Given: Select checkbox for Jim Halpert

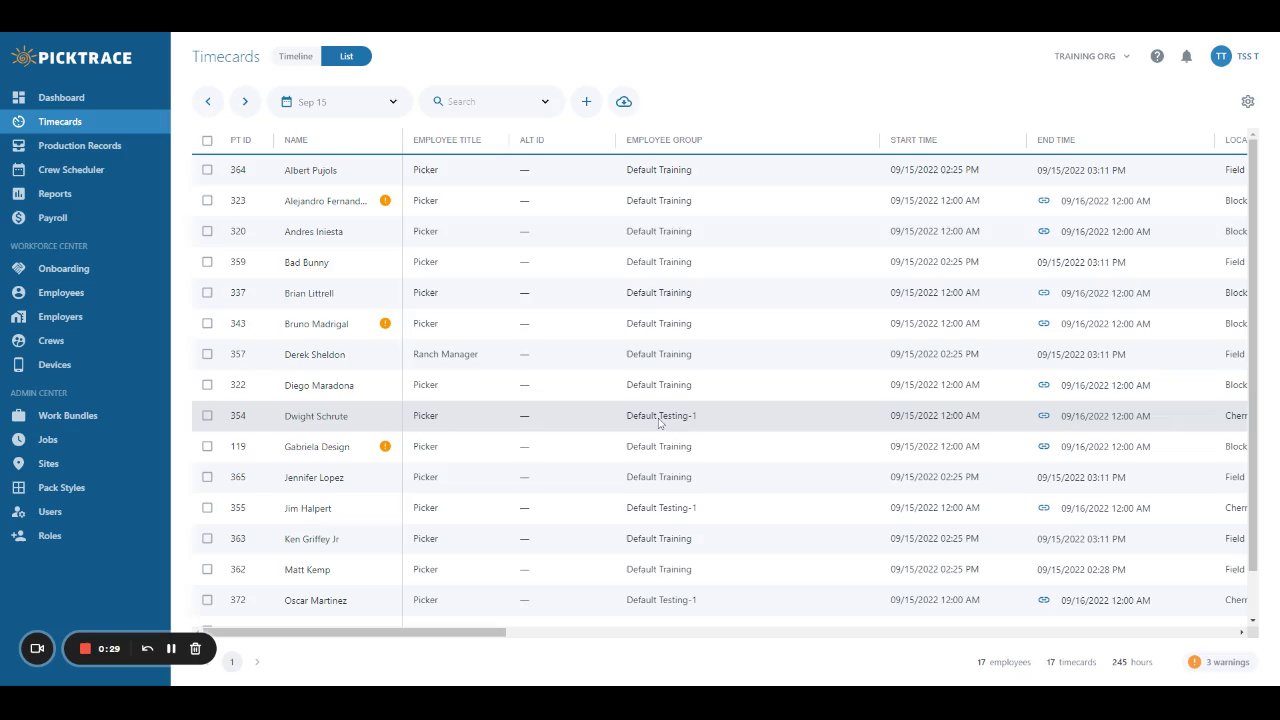Looking at the screenshot, I should tap(207, 508).
